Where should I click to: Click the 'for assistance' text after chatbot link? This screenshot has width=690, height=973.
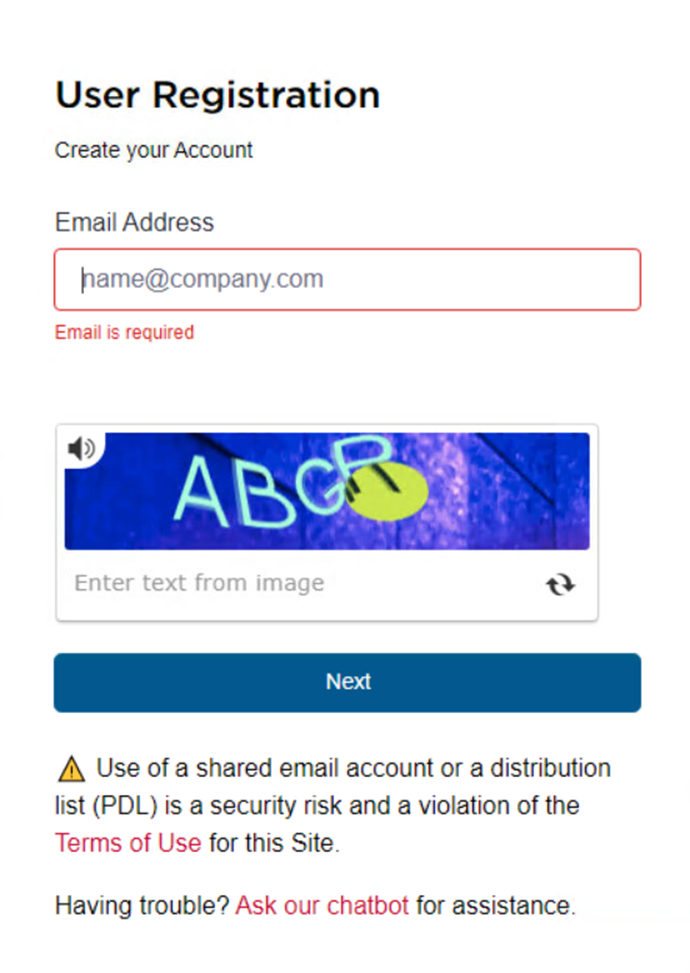click(495, 905)
